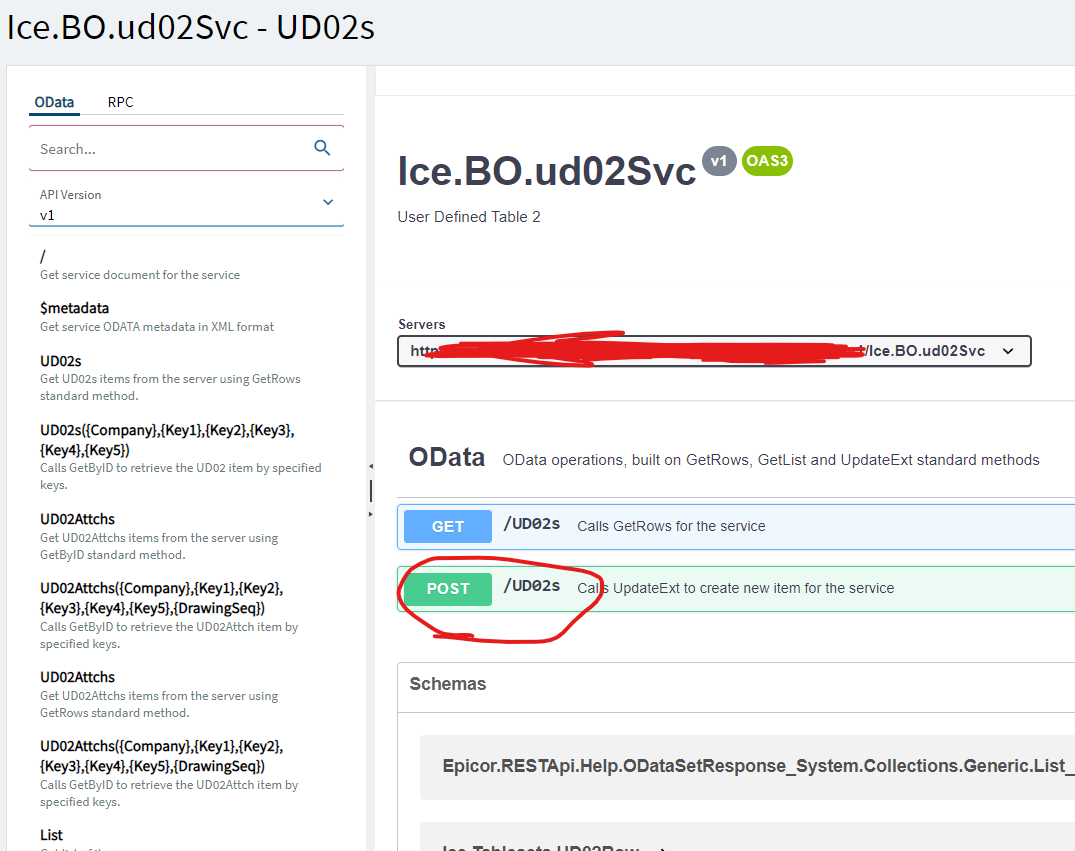Collapse the OData operations section heading

click(447, 457)
